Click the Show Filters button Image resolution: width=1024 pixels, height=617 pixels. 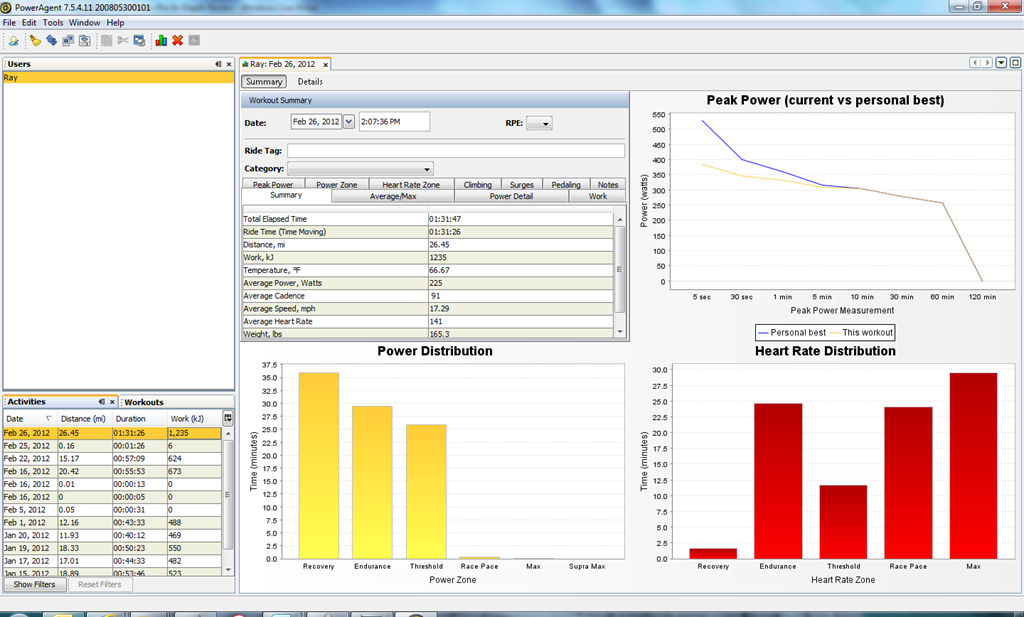[35, 584]
